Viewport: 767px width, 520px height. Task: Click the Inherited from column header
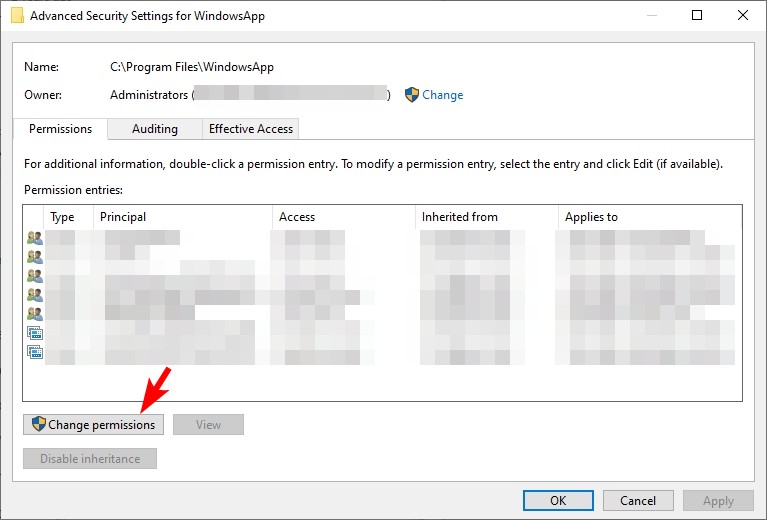(x=487, y=217)
